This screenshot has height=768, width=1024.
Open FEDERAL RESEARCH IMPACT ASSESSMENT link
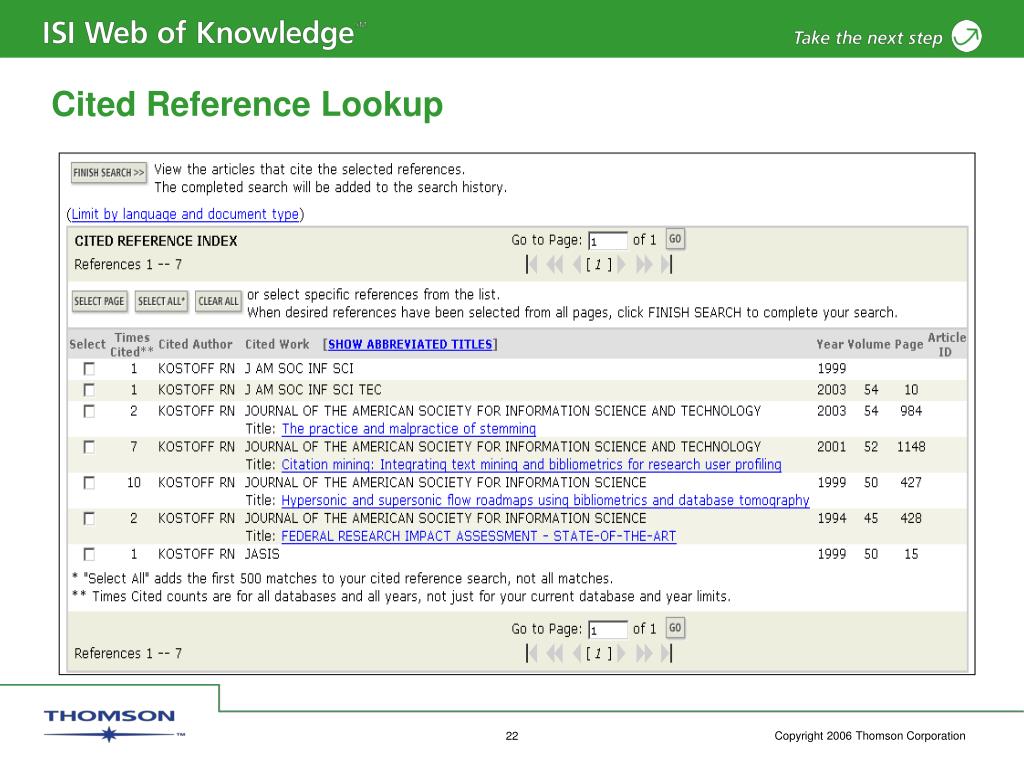point(479,536)
